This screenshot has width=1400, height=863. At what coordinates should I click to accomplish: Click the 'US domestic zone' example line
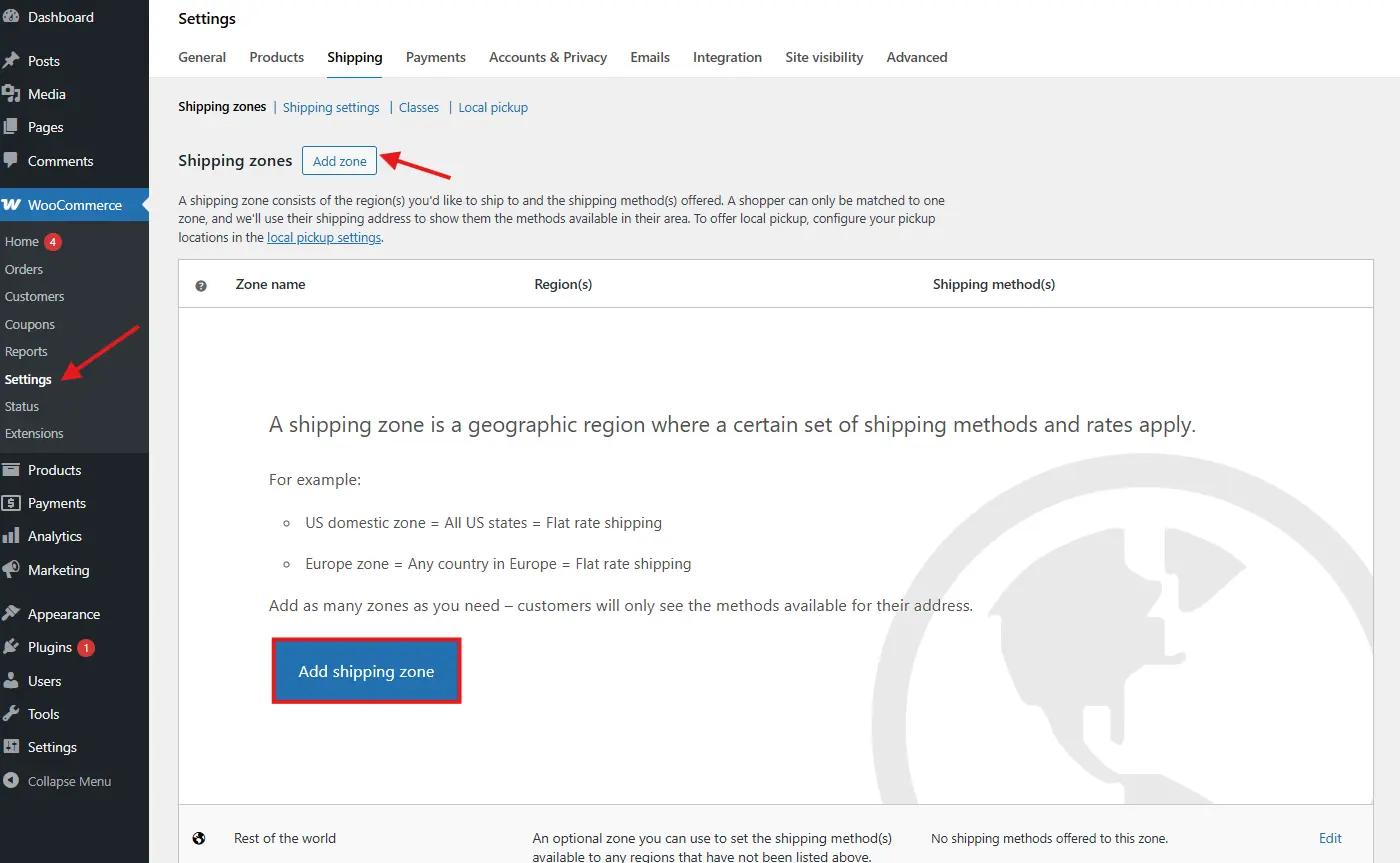pyautogui.click(x=484, y=522)
